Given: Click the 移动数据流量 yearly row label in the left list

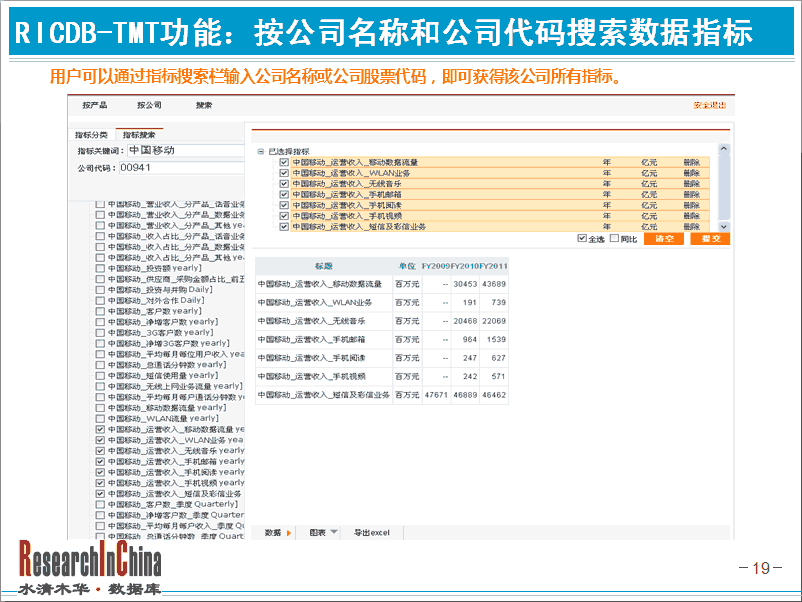Looking at the screenshot, I should (x=167, y=408).
